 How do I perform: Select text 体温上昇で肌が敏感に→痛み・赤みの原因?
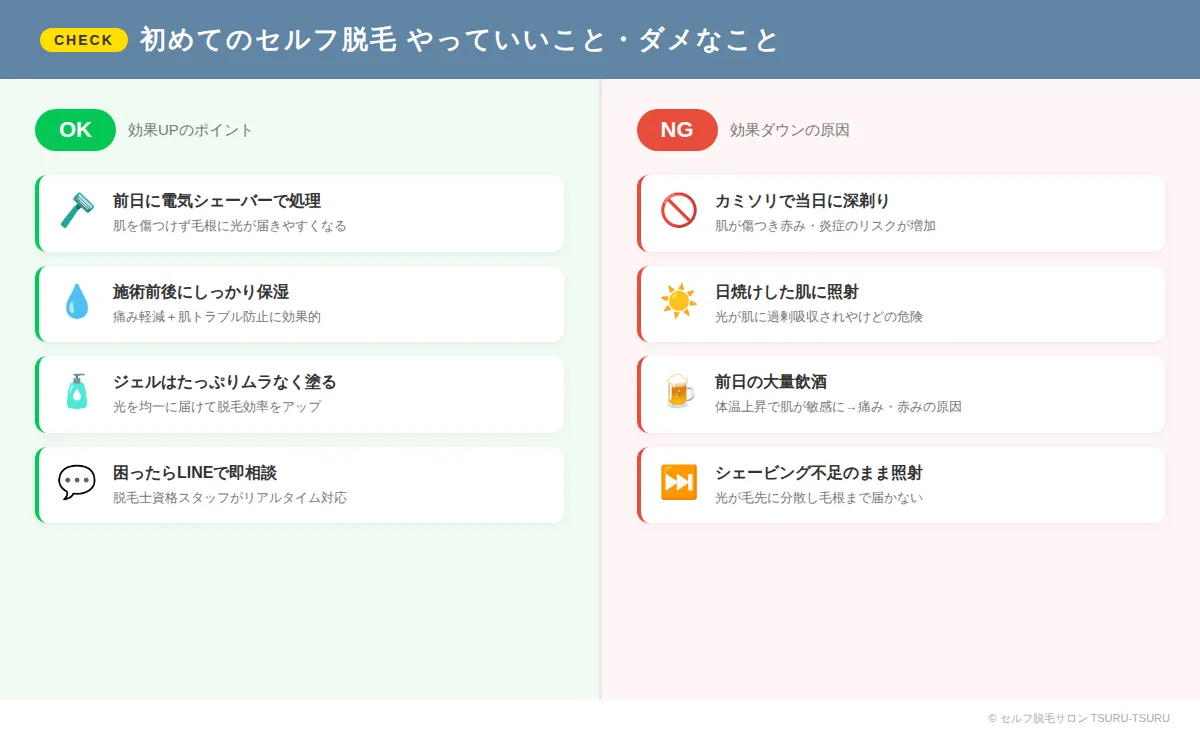838,407
